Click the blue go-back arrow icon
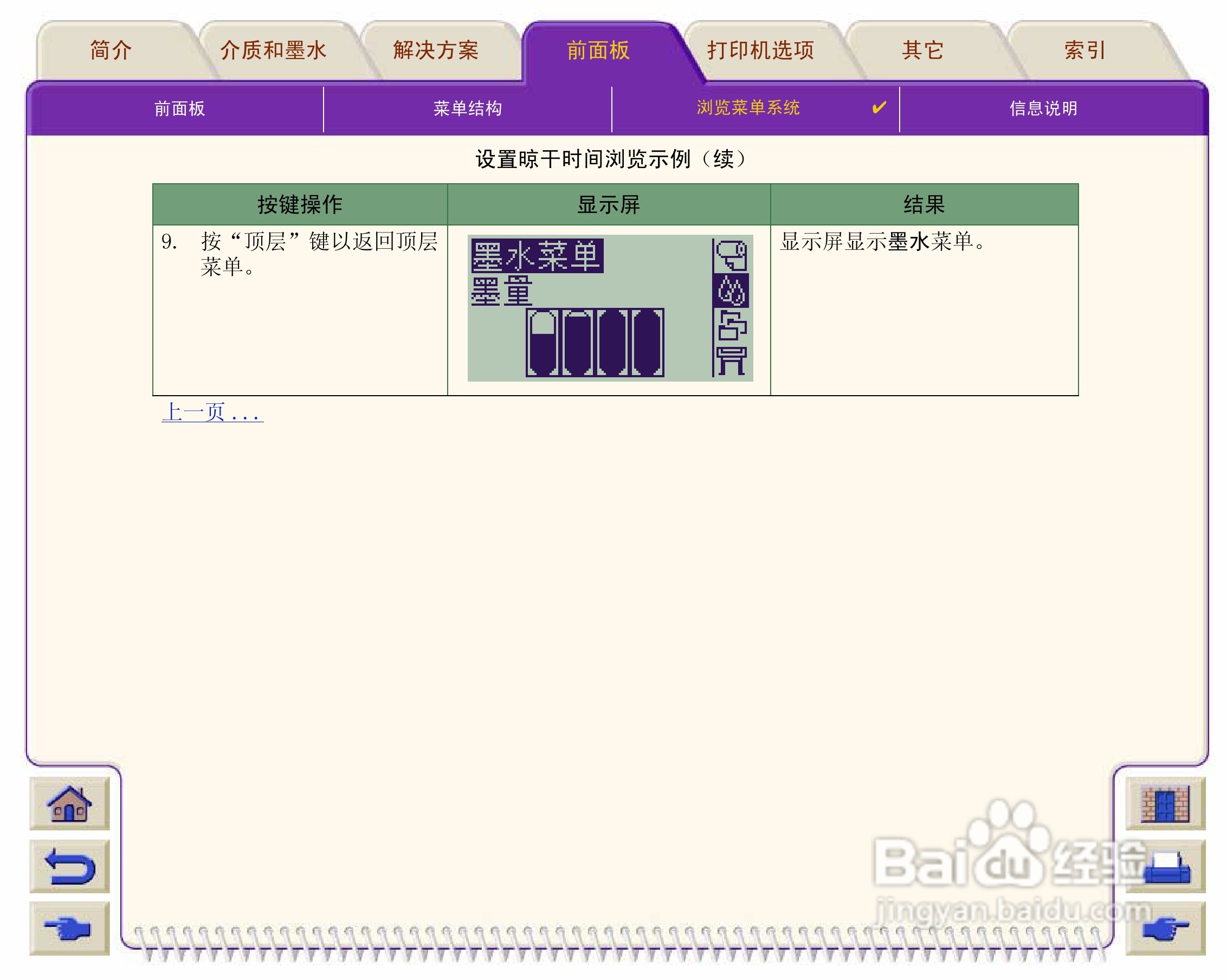1227x980 pixels. [69, 866]
